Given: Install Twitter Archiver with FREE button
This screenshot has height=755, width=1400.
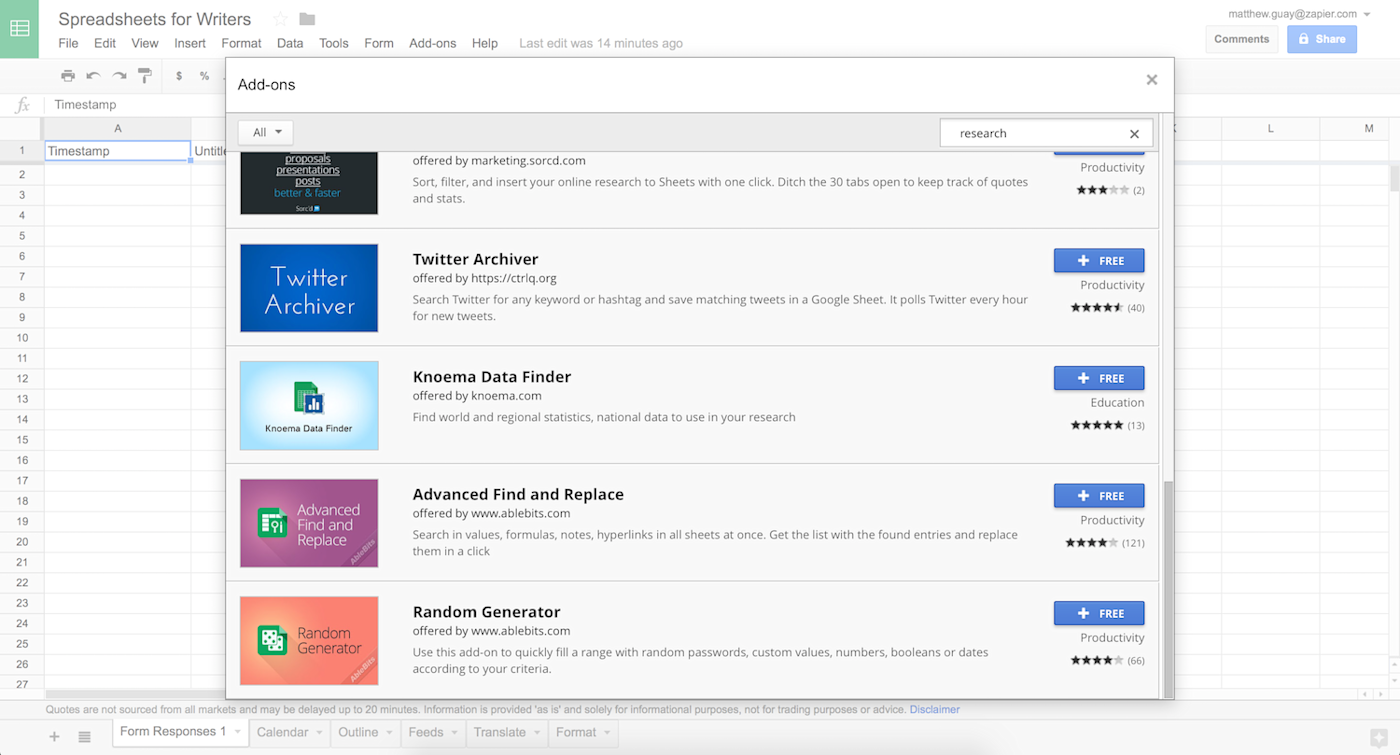Looking at the screenshot, I should coord(1099,261).
